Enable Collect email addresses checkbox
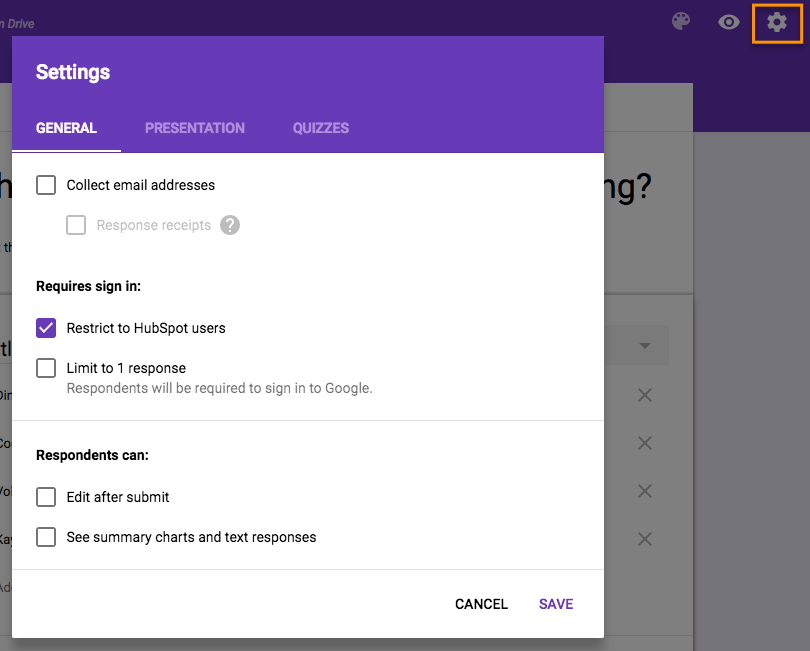This screenshot has width=810, height=651. (x=46, y=185)
